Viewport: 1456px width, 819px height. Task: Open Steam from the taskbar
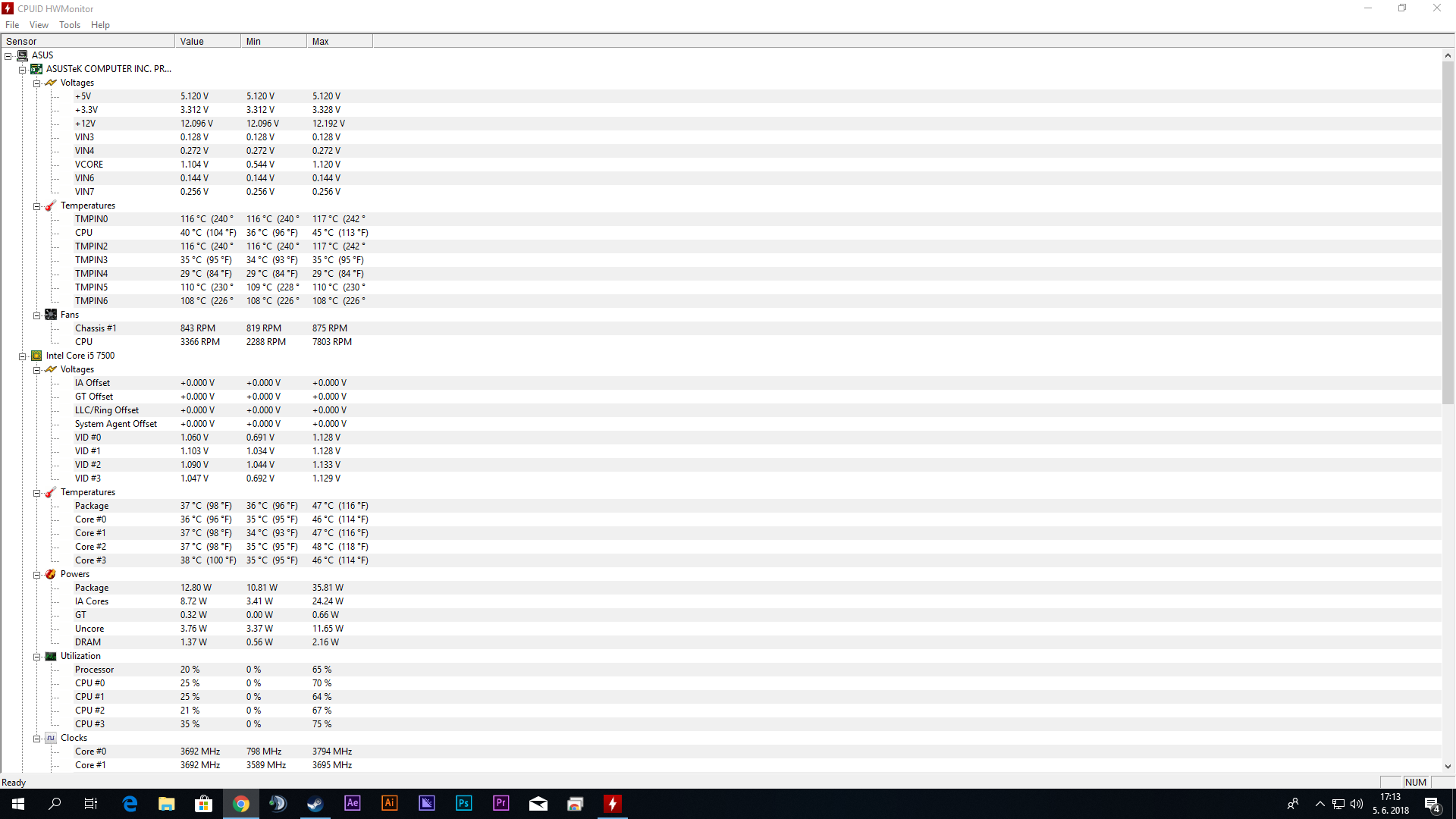pos(315,803)
